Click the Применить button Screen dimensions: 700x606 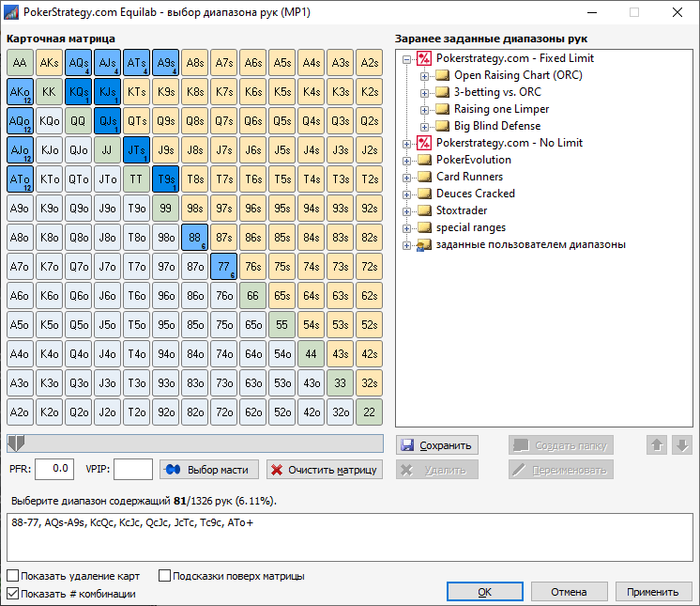click(x=653, y=592)
